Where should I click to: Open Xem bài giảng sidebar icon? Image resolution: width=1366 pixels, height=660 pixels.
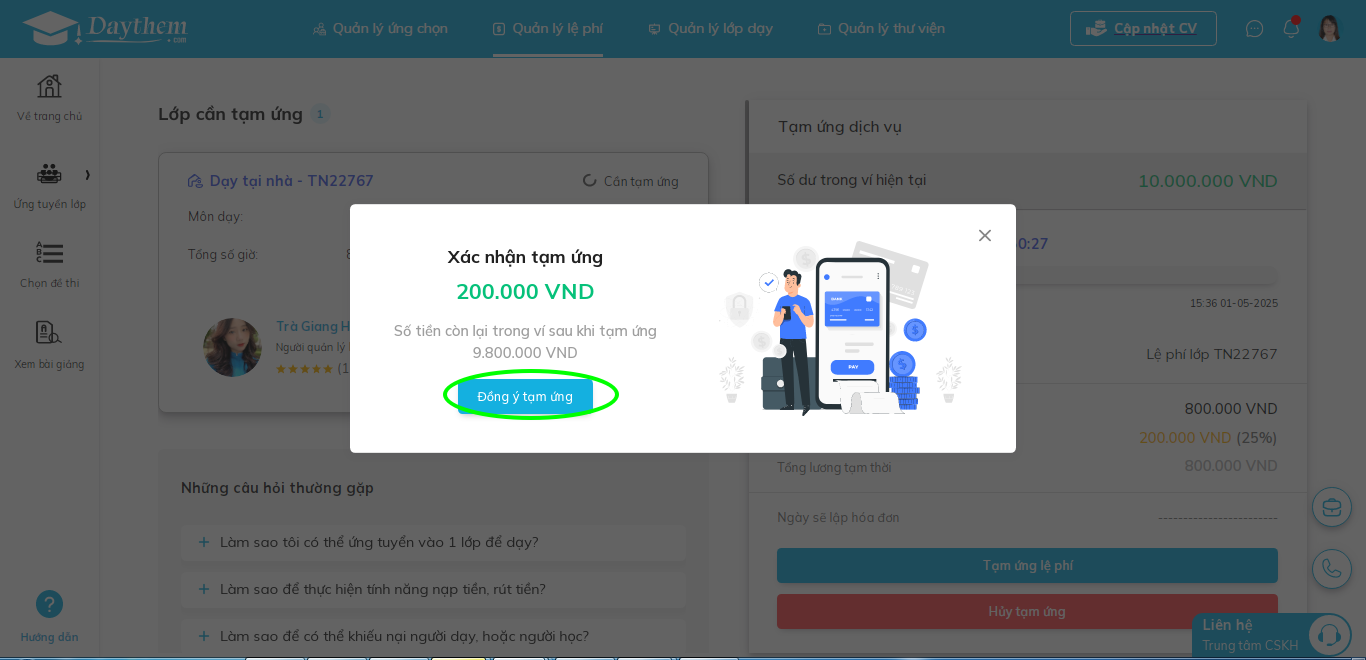point(49,333)
